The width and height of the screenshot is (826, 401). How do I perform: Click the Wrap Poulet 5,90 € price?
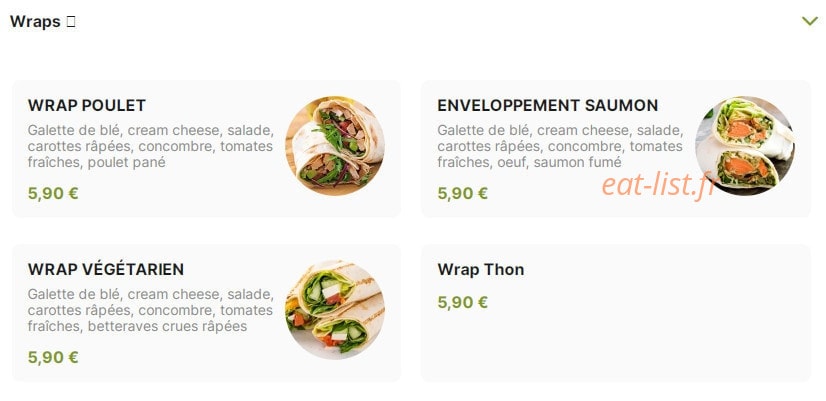(x=53, y=193)
